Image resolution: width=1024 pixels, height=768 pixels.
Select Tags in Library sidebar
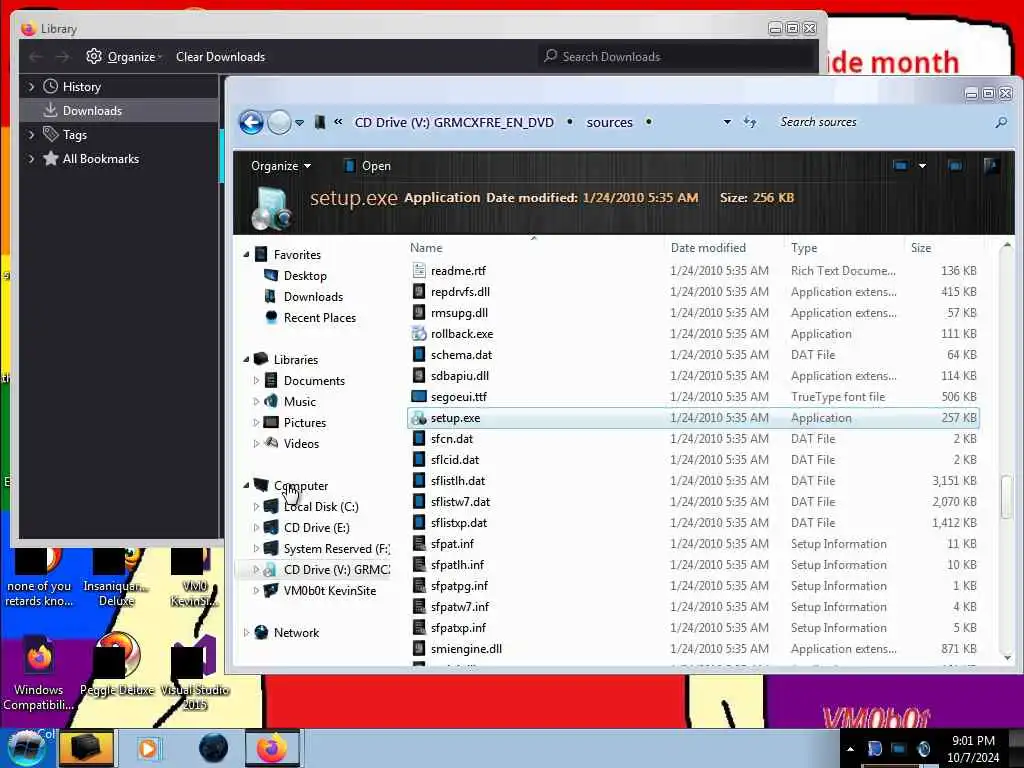click(x=74, y=135)
